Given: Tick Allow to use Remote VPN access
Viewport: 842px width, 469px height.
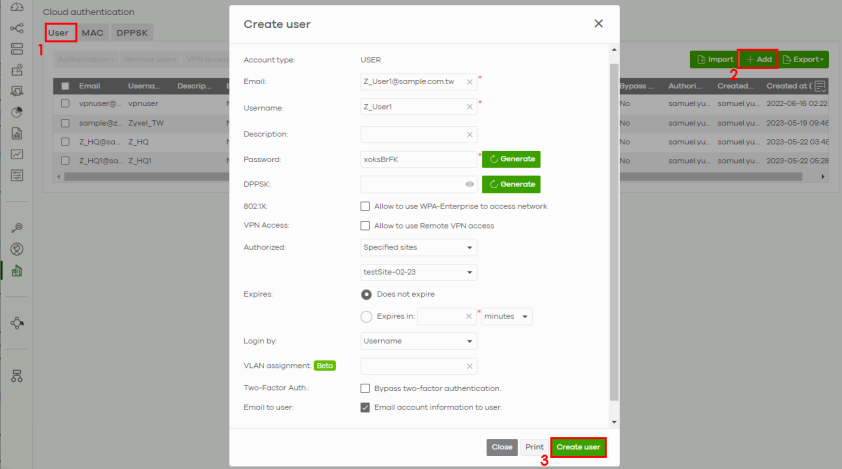Looking at the screenshot, I should point(366,226).
